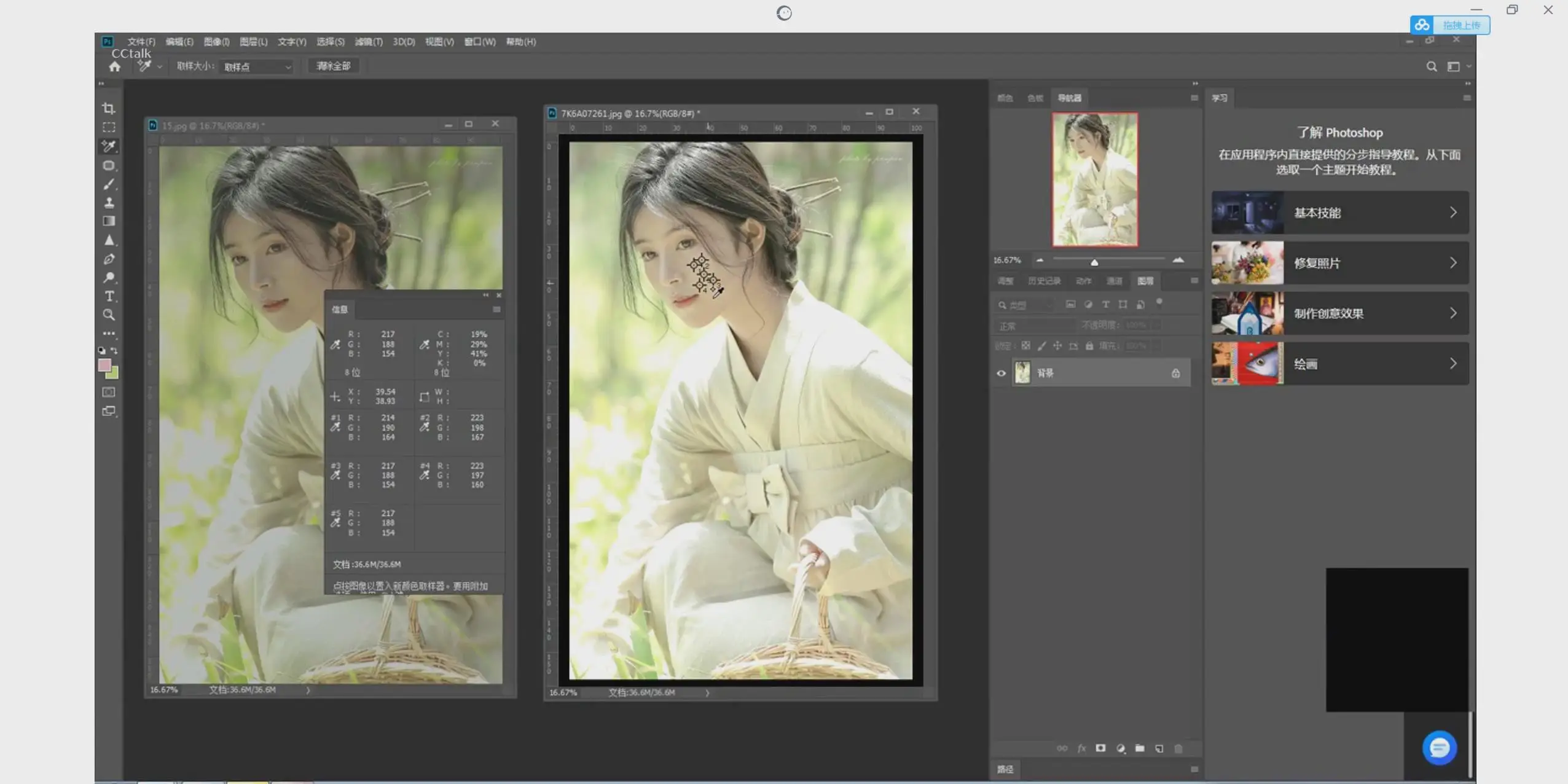Expand the 基本技能 tutorial category
This screenshot has height=784, width=1568.
click(1340, 213)
